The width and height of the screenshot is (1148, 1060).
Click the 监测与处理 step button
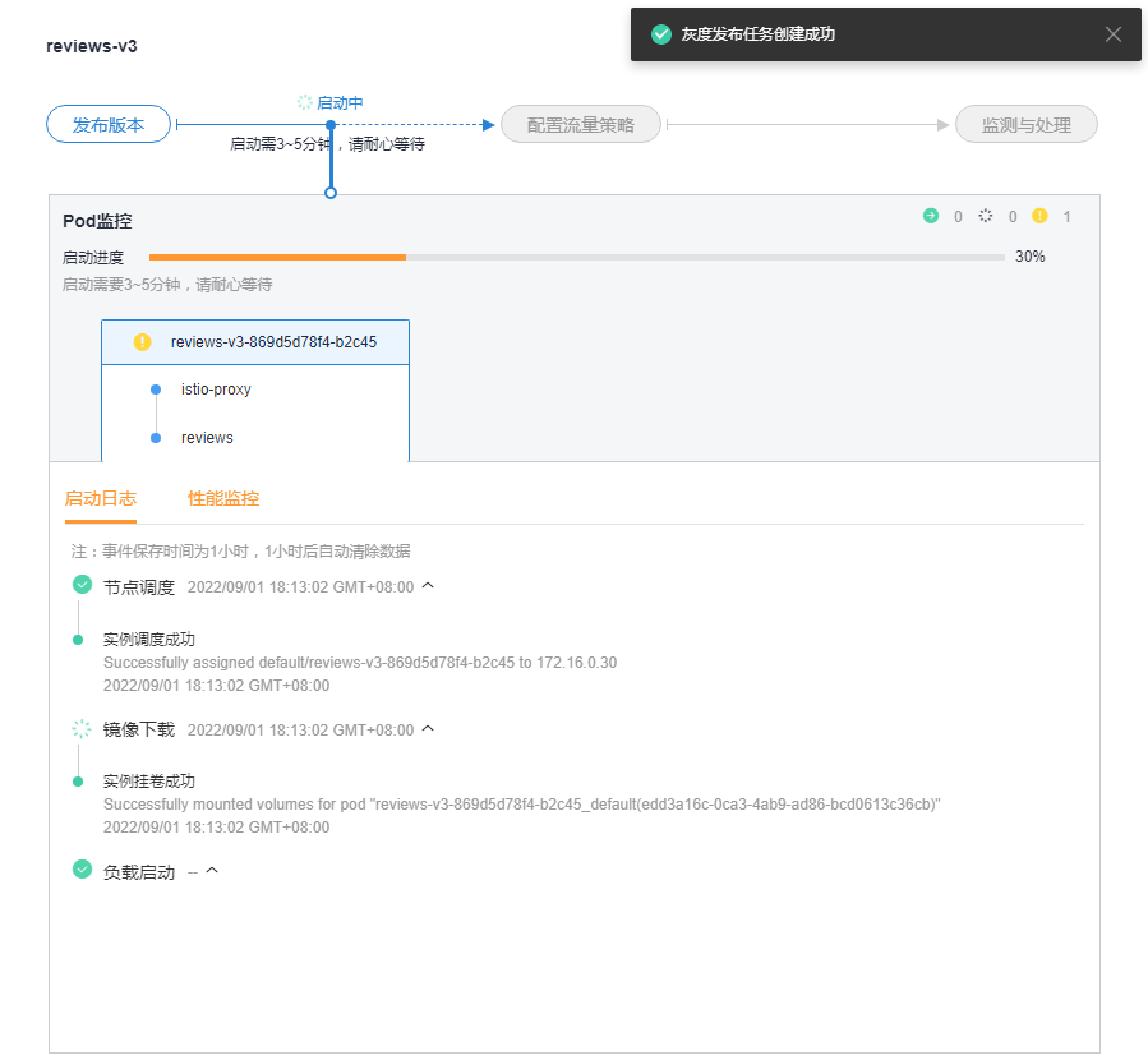coord(1026,125)
